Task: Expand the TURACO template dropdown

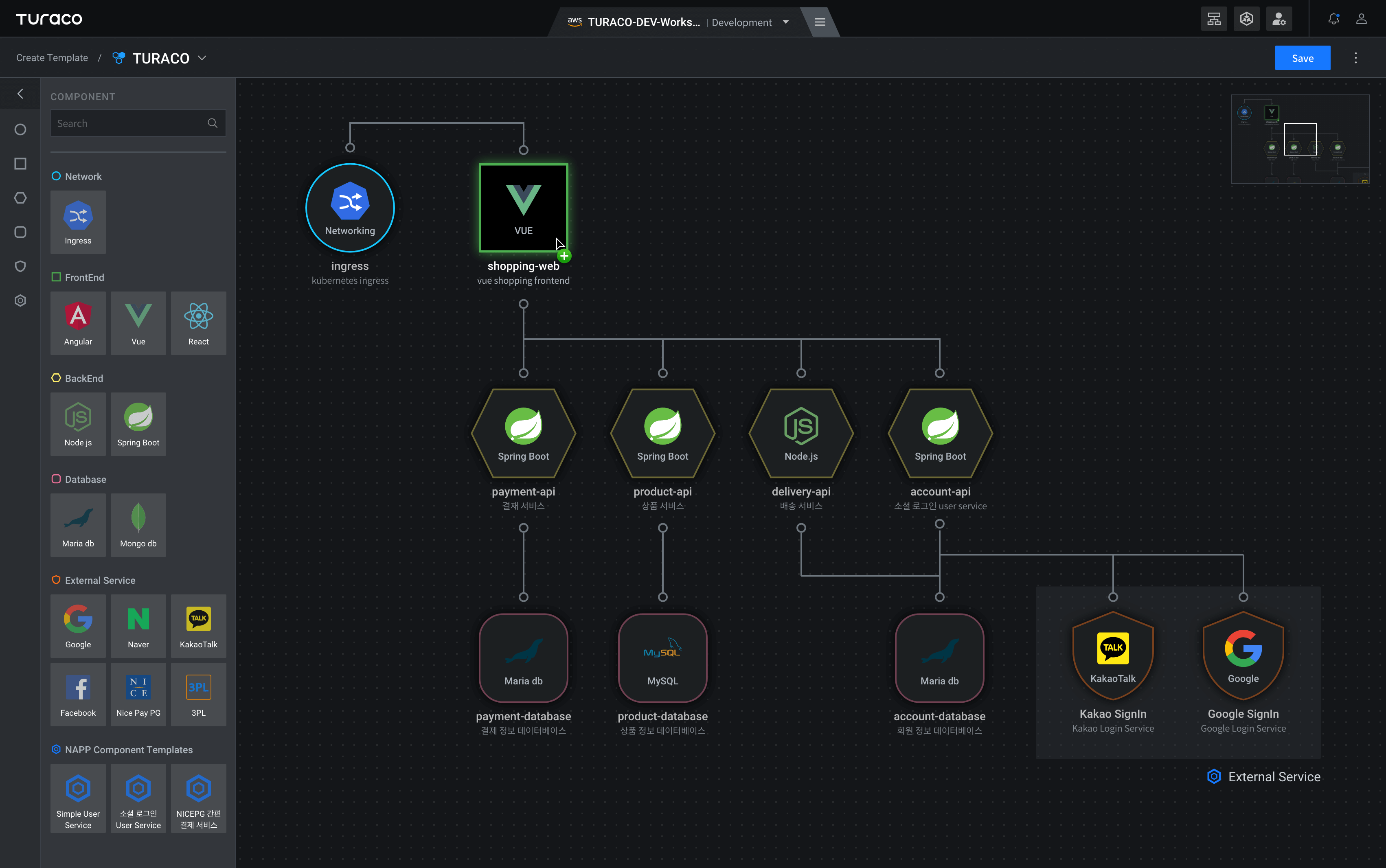Action: tap(202, 58)
